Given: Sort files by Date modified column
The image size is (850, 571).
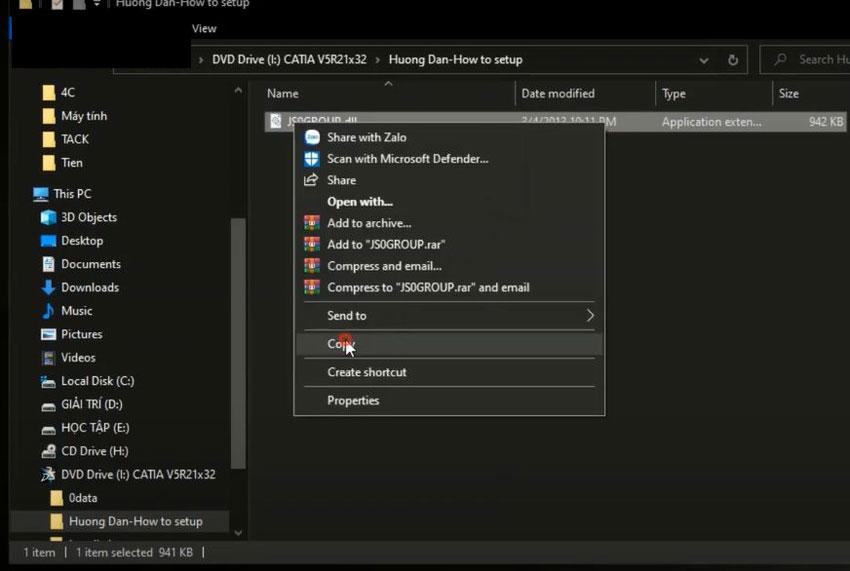Looking at the screenshot, I should [x=558, y=94].
